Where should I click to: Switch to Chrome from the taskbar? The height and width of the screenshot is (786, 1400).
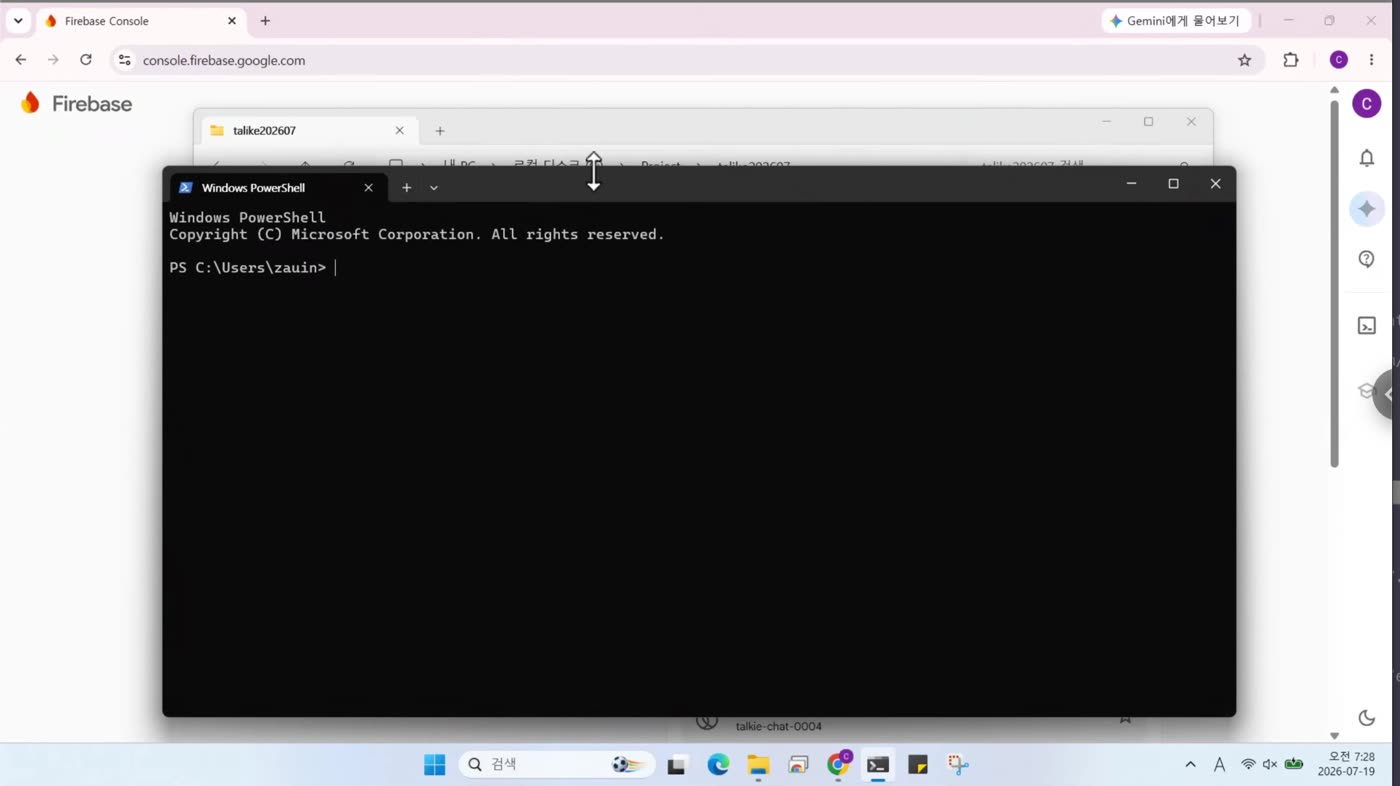(x=838, y=765)
